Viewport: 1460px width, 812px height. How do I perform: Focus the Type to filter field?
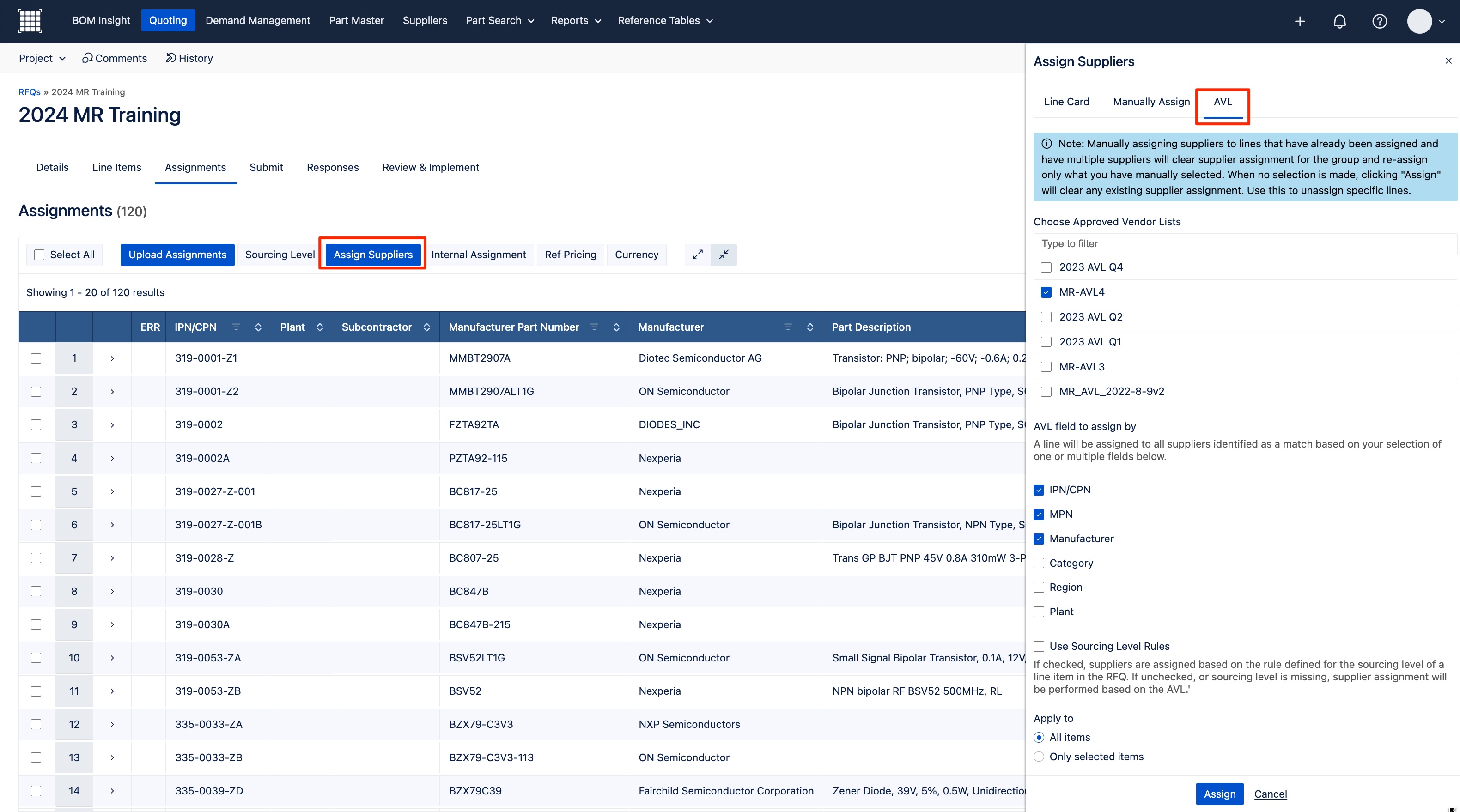click(x=1245, y=244)
